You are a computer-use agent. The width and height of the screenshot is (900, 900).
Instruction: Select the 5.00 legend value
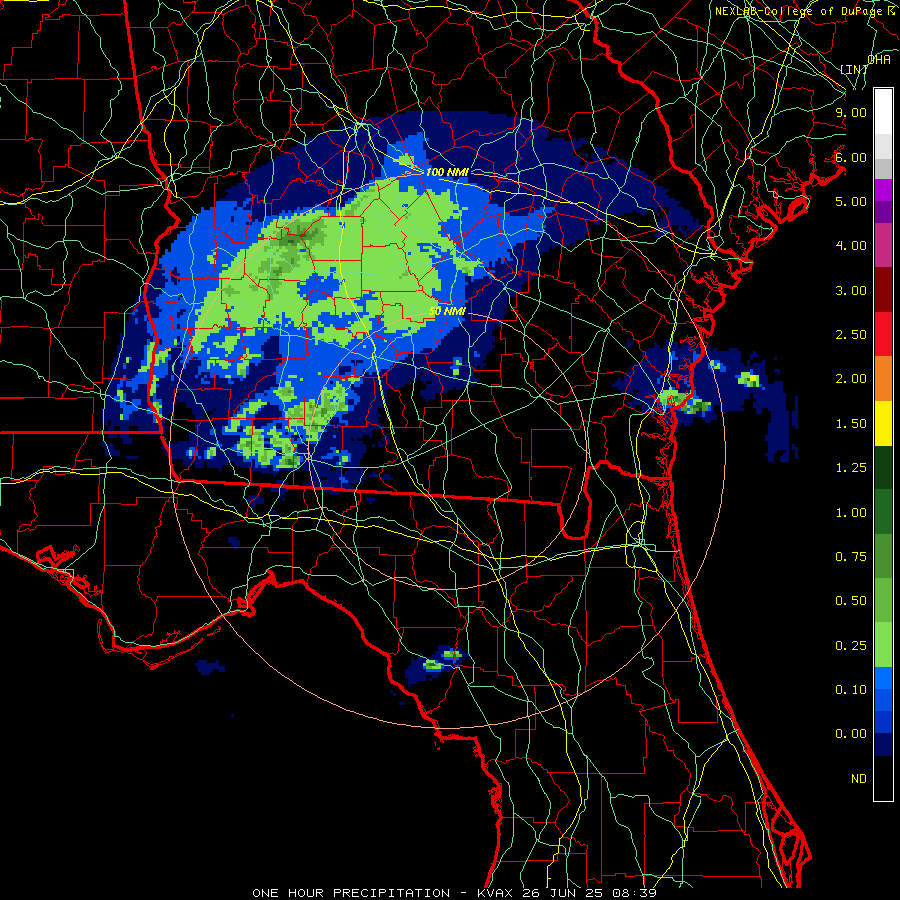[851, 201]
